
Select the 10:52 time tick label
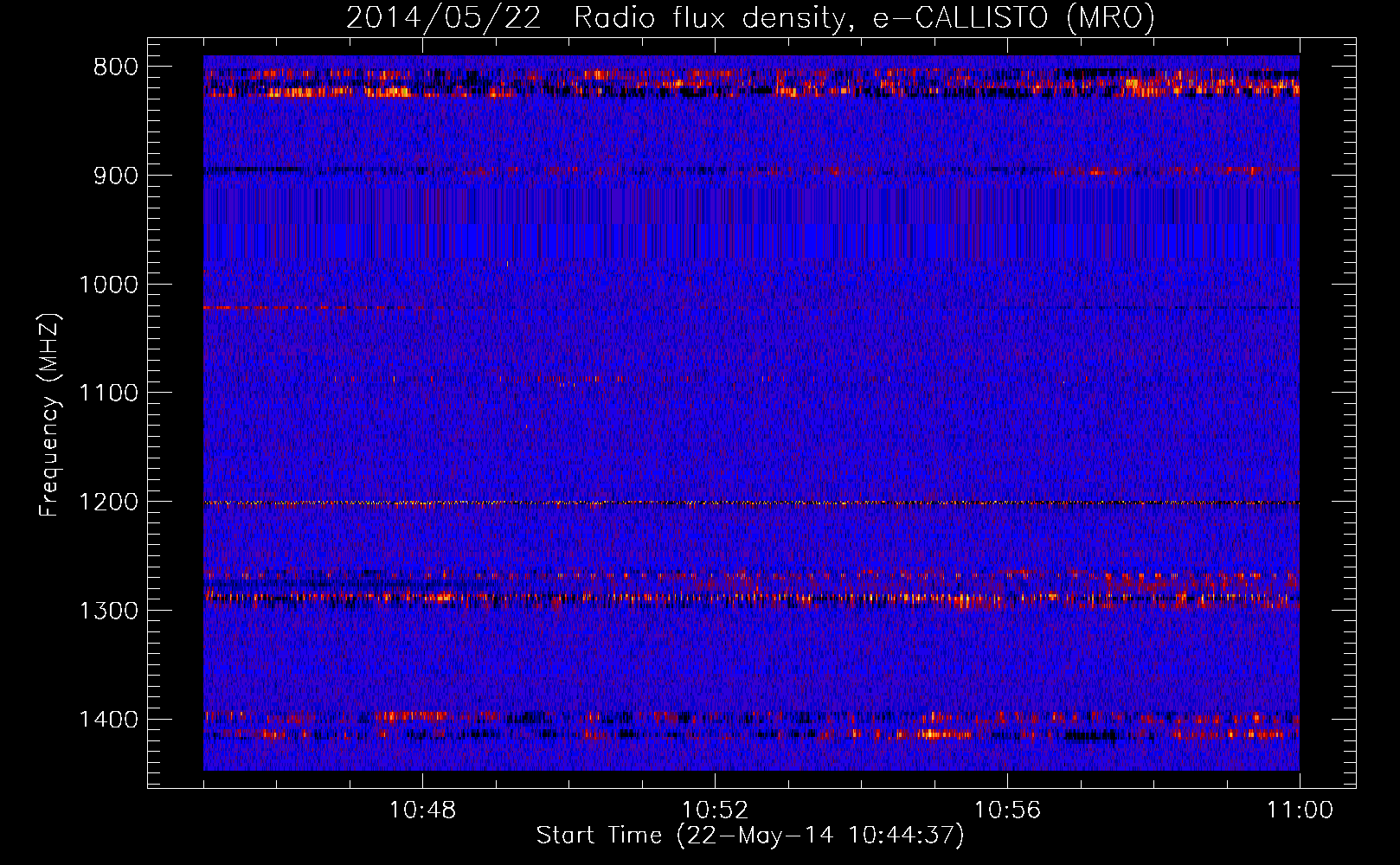coord(715,811)
